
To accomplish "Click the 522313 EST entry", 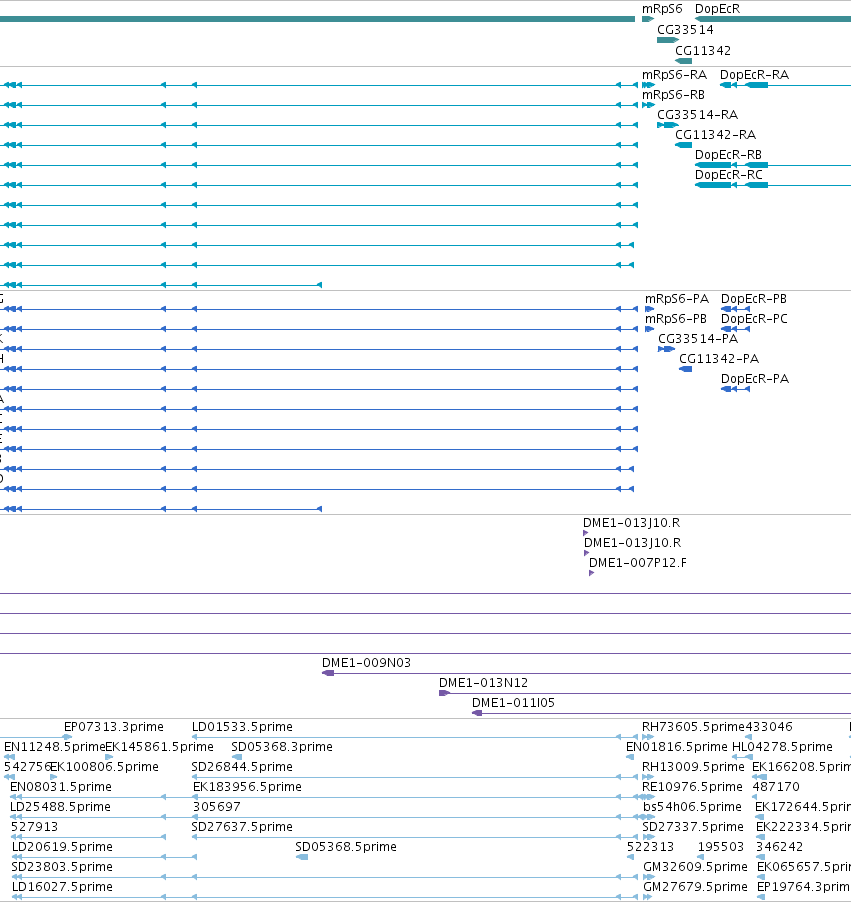I will (x=650, y=847).
